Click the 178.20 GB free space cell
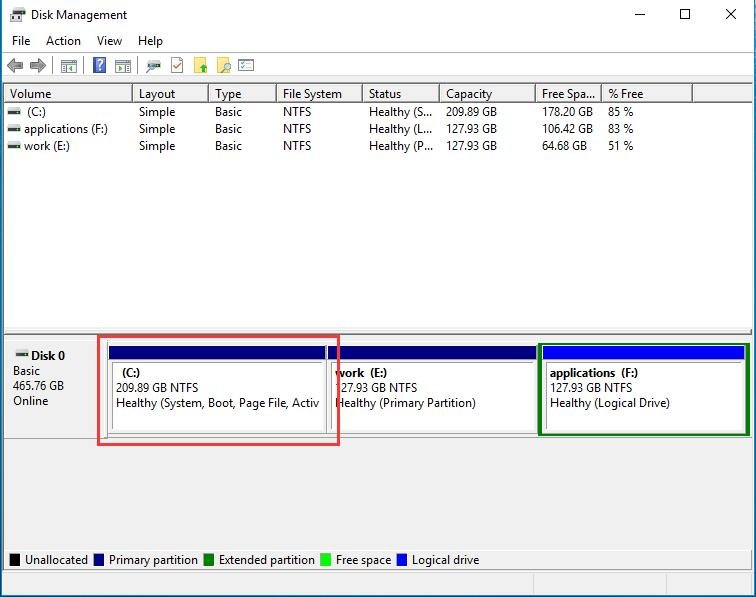This screenshot has height=597, width=756. pos(567,112)
